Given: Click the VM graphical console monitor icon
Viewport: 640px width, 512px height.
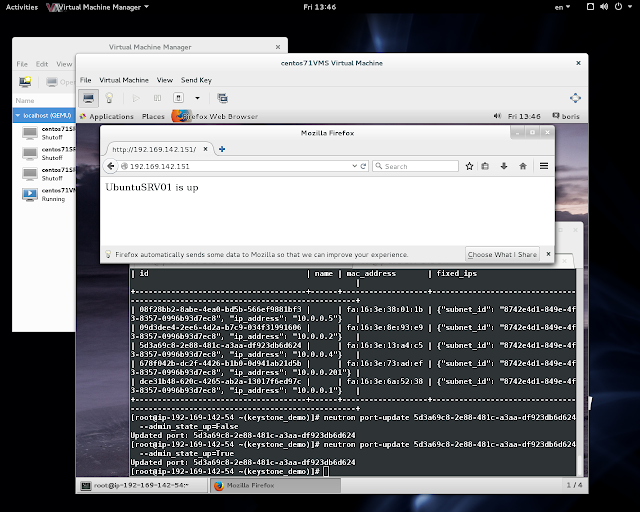Looking at the screenshot, I should [88, 98].
